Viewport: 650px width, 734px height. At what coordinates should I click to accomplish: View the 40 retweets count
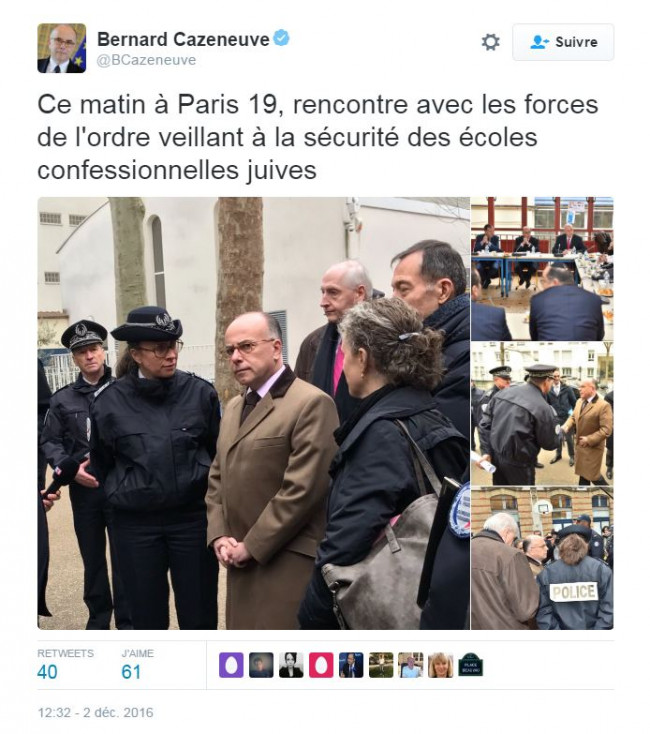(47, 672)
